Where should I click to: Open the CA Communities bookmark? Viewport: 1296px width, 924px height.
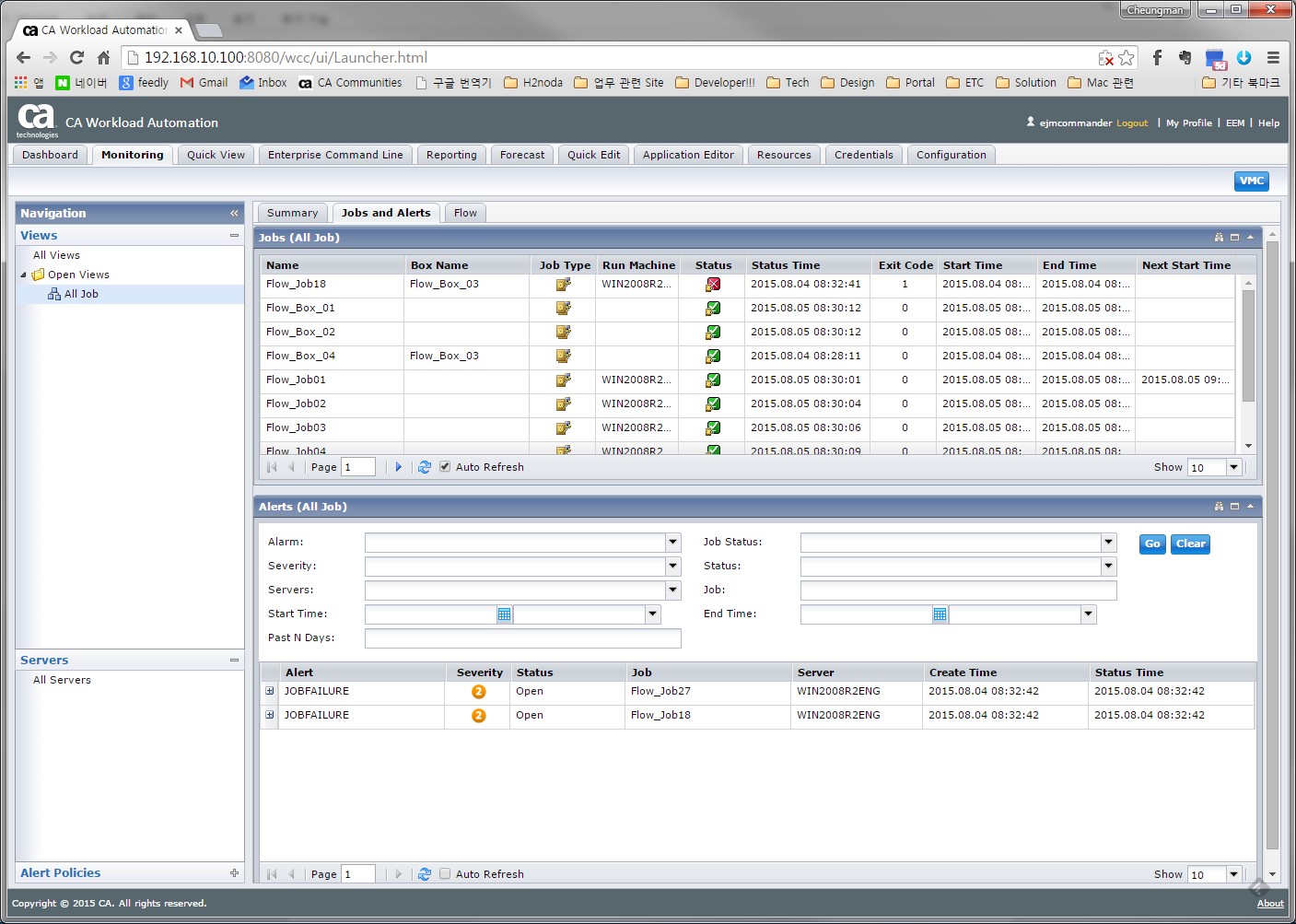[350, 82]
